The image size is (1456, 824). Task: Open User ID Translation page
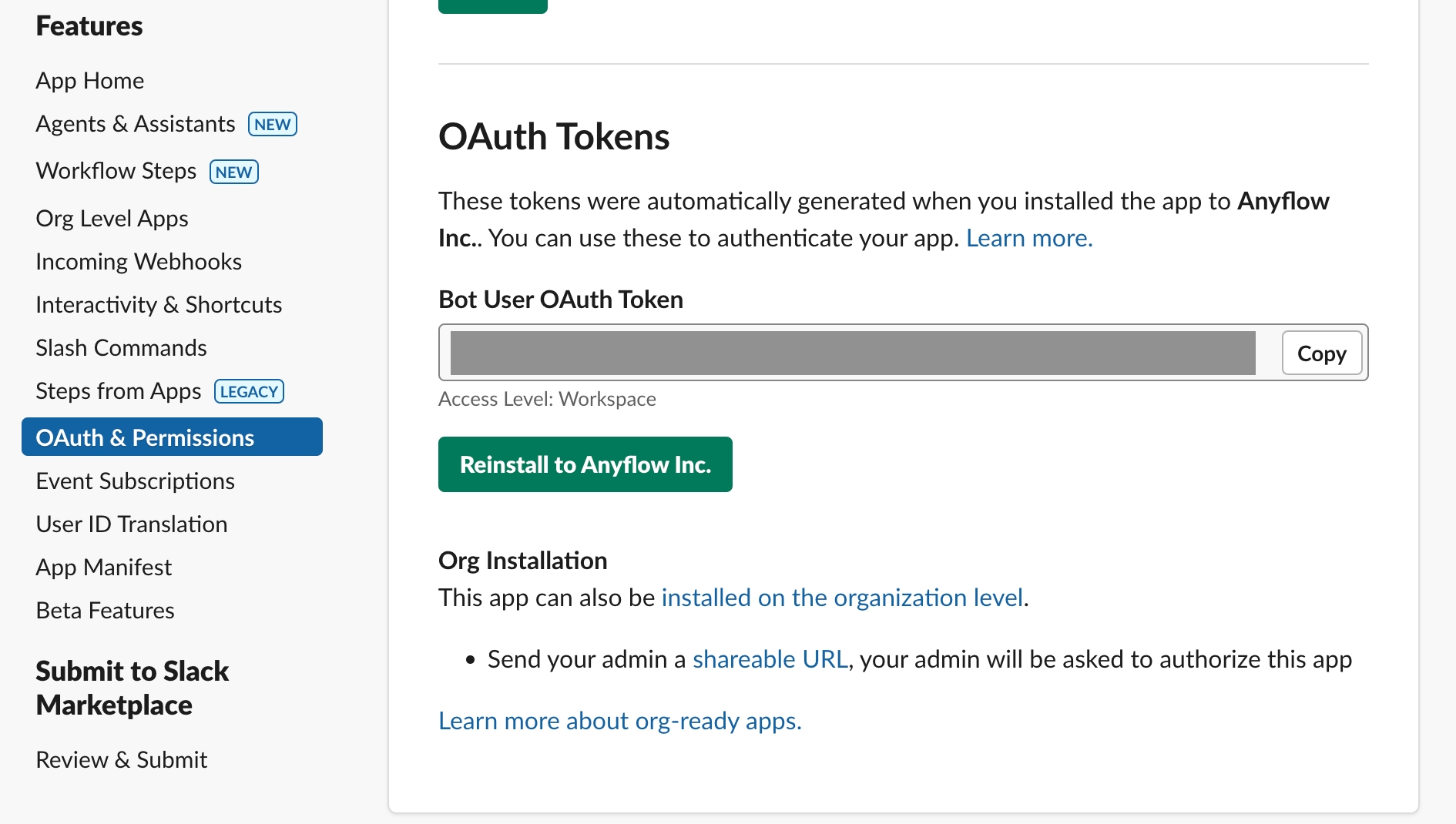click(x=131, y=524)
